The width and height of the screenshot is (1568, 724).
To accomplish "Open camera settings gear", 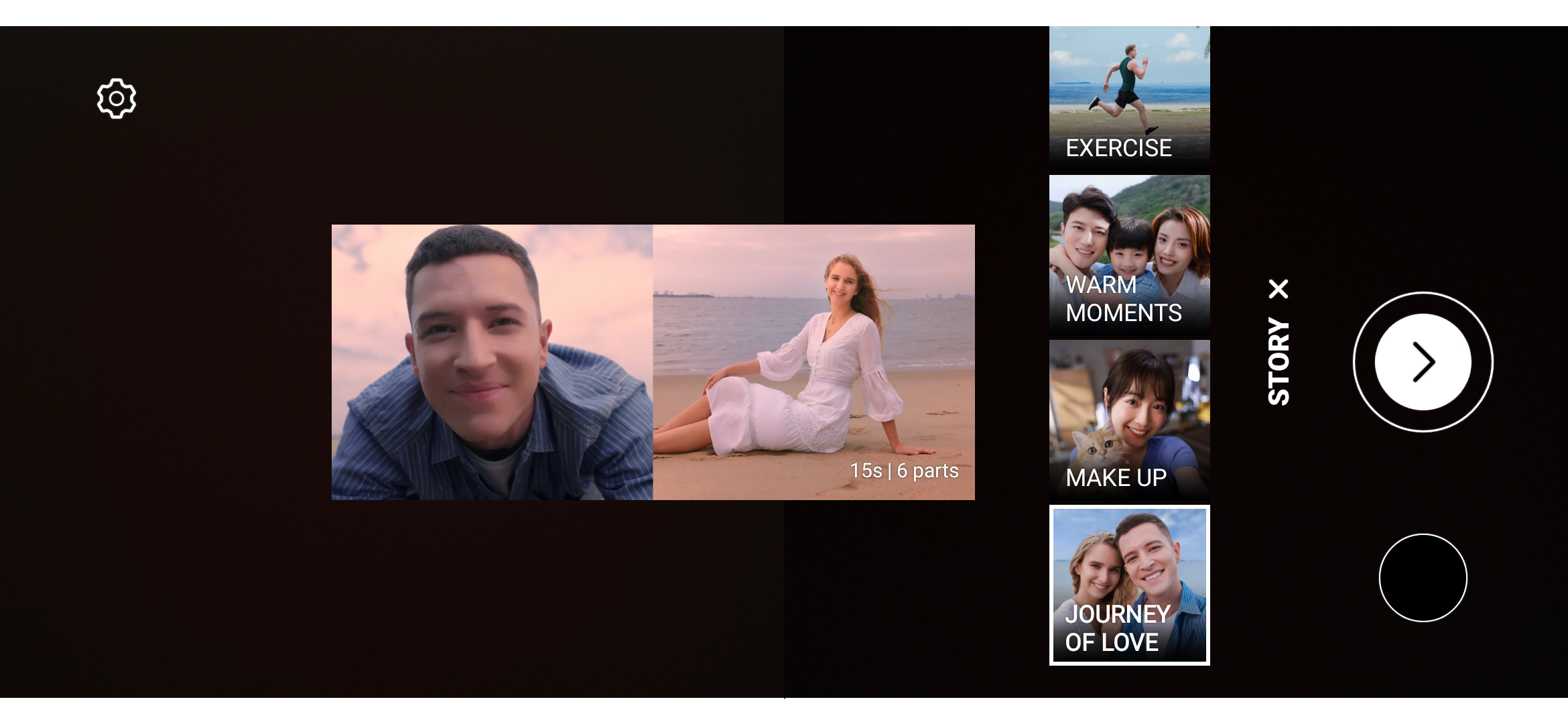I will click(x=117, y=99).
